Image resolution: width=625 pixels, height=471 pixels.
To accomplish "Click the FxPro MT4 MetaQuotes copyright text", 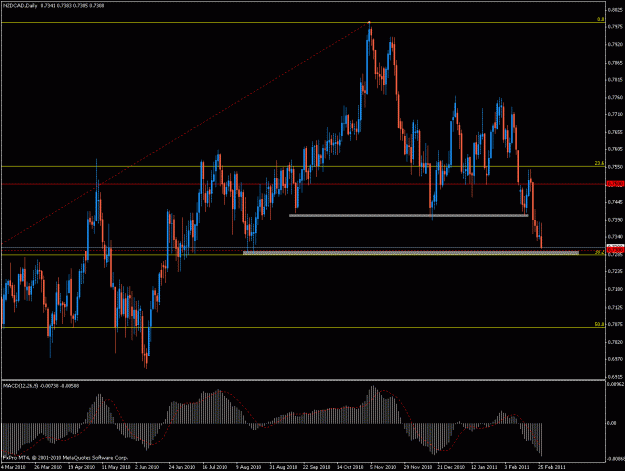I will click(65, 458).
